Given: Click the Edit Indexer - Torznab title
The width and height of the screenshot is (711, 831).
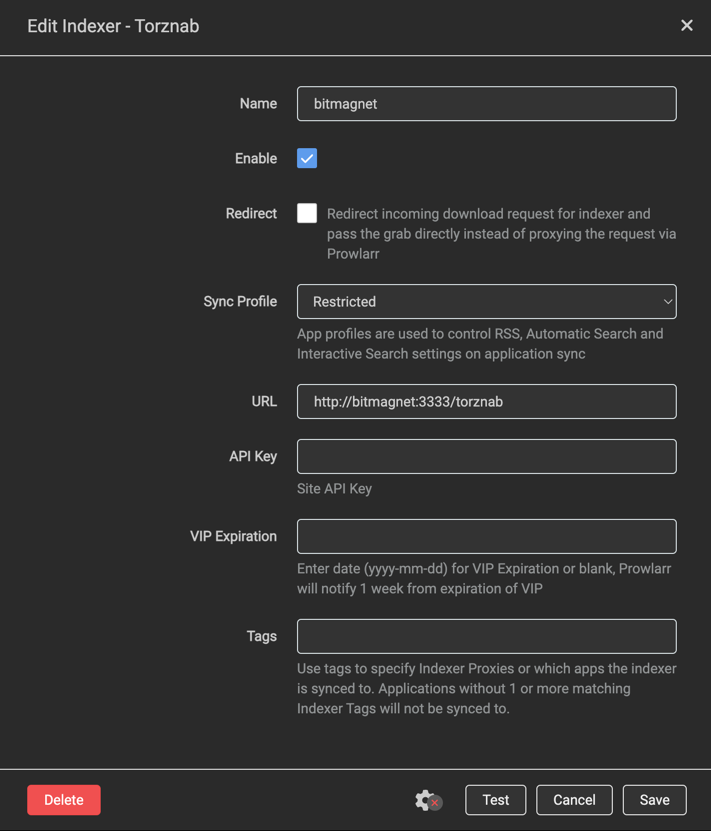Looking at the screenshot, I should pos(113,26).
